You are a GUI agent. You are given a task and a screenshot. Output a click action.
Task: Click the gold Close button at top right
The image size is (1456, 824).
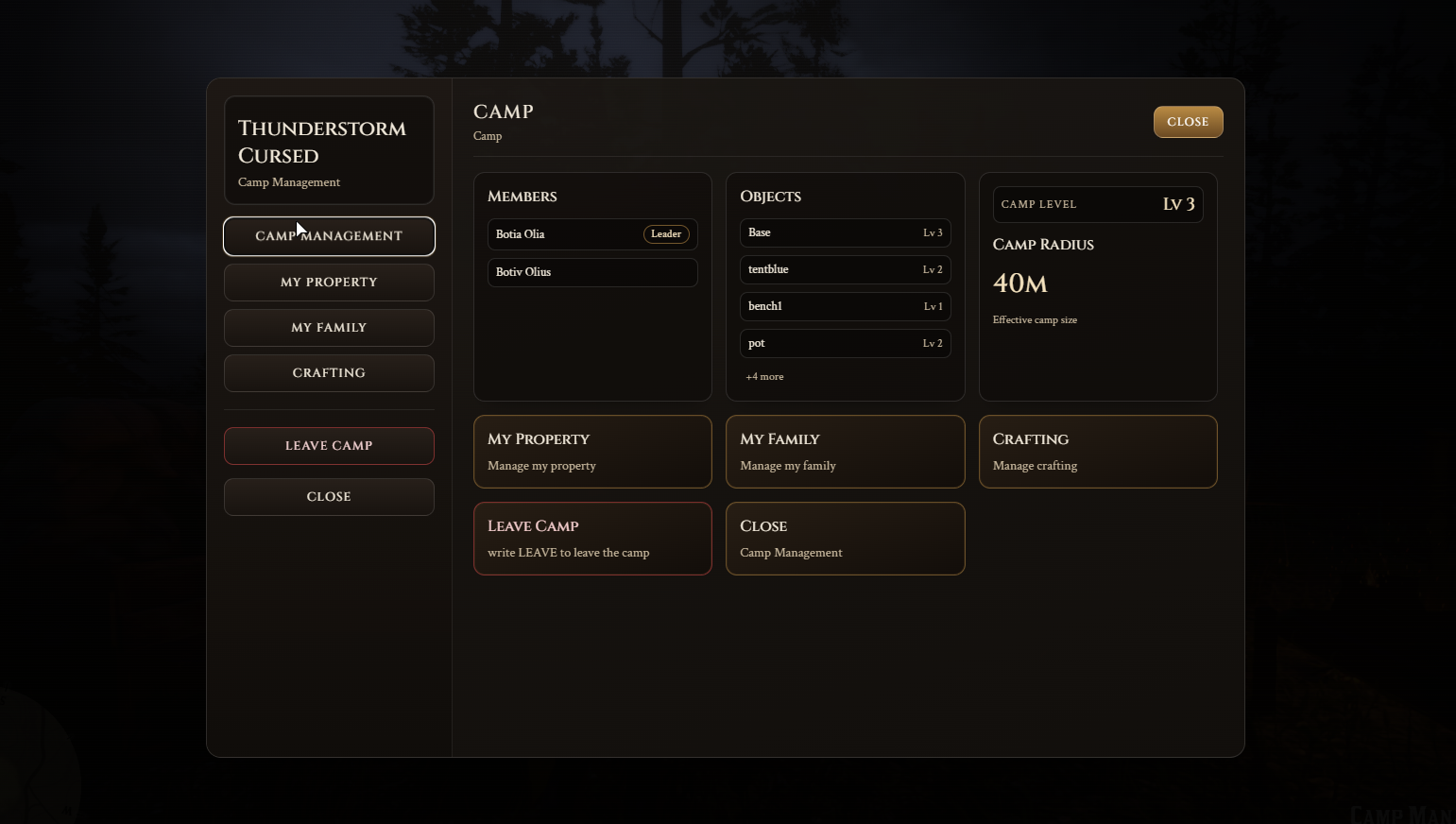(1188, 122)
